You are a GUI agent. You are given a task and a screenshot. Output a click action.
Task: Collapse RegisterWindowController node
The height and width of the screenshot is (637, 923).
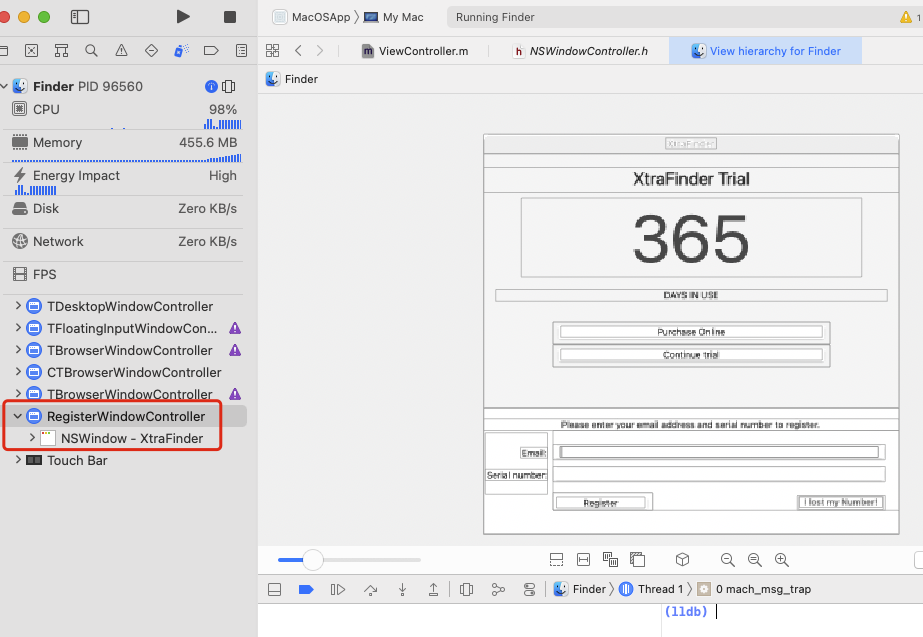pos(18,416)
